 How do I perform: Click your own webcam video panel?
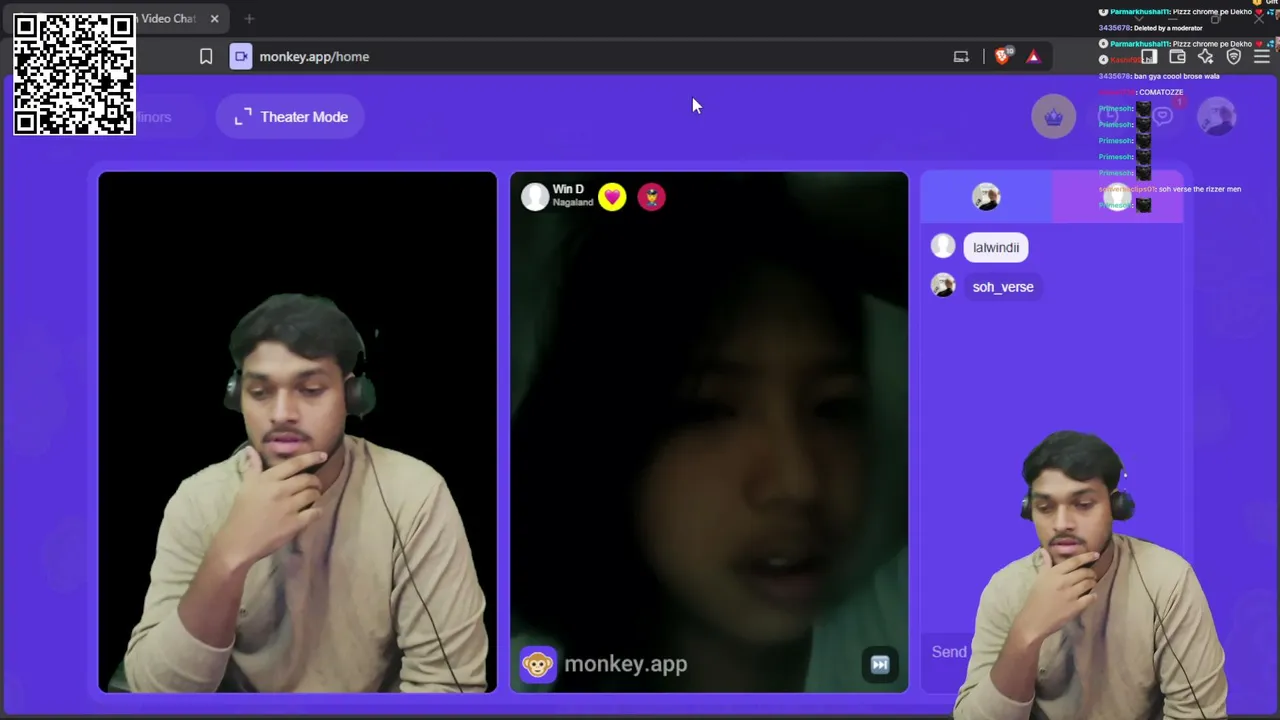(297, 432)
